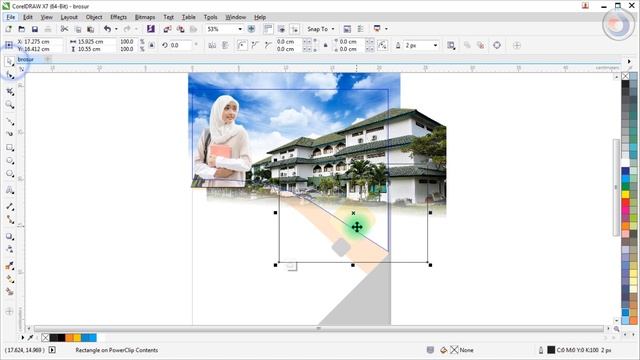Click the Paste icon
Viewport: 640px width, 360px height.
(x=91, y=29)
